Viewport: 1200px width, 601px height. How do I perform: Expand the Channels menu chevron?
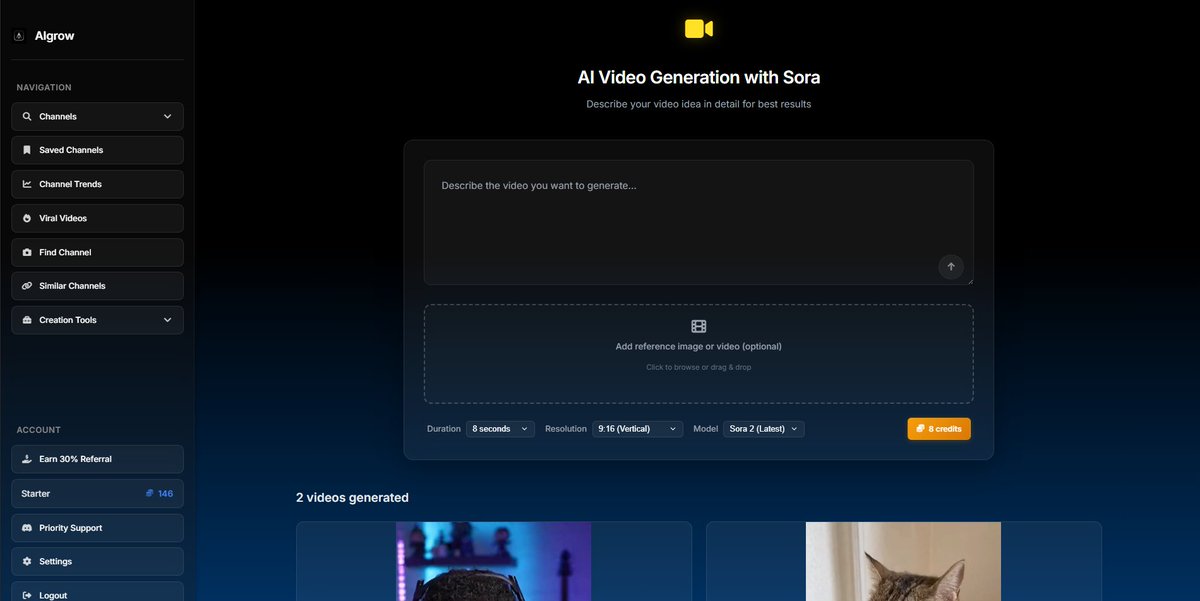pos(167,117)
